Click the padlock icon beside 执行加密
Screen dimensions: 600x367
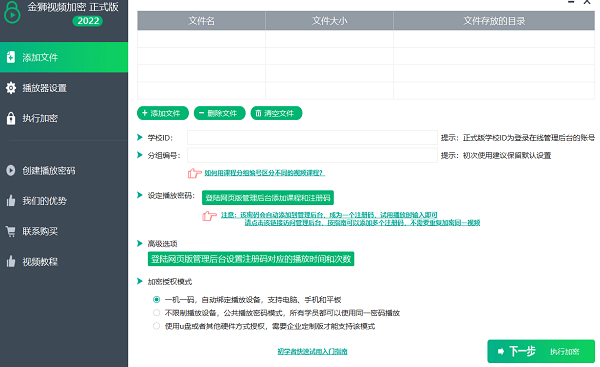point(11,118)
